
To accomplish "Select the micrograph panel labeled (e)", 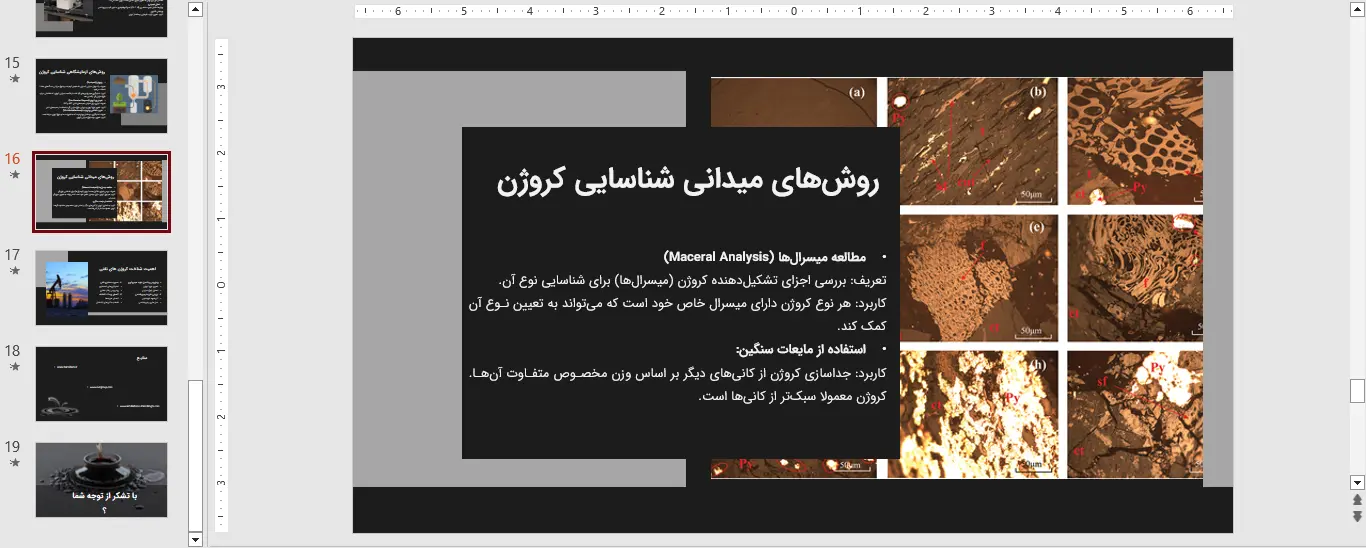I will click(979, 278).
